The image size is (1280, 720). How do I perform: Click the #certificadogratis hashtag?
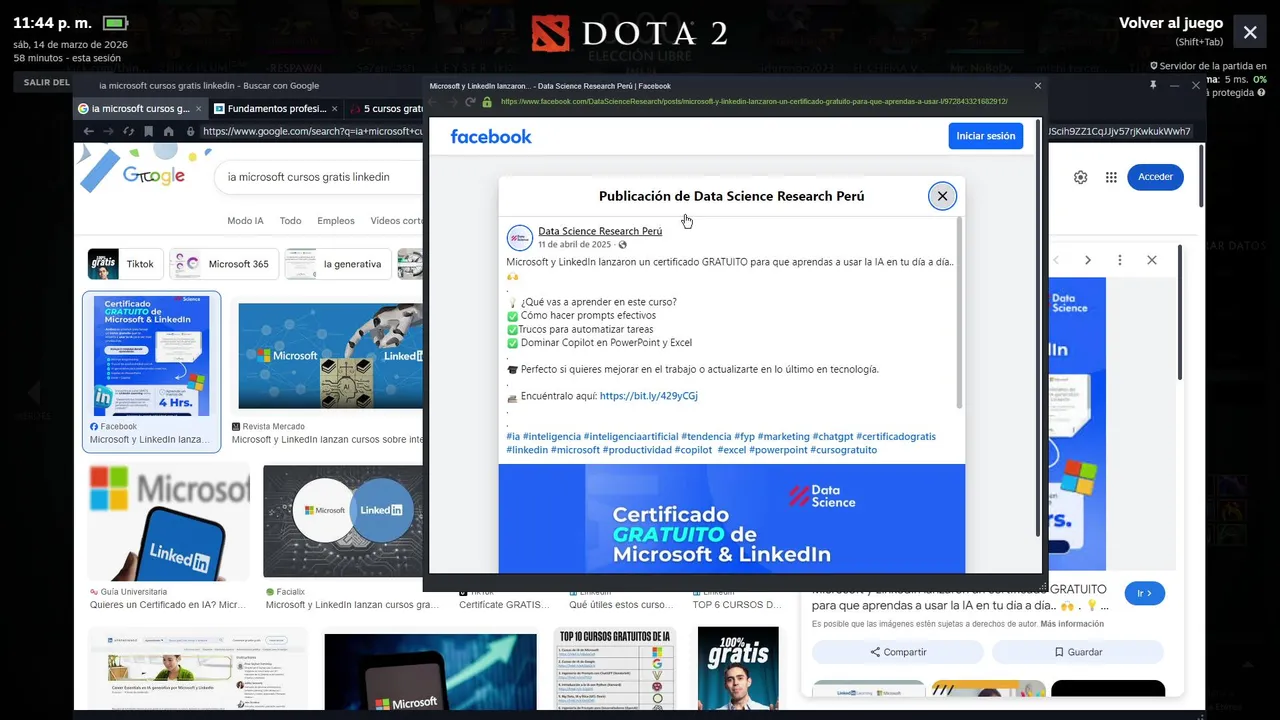[x=897, y=437]
